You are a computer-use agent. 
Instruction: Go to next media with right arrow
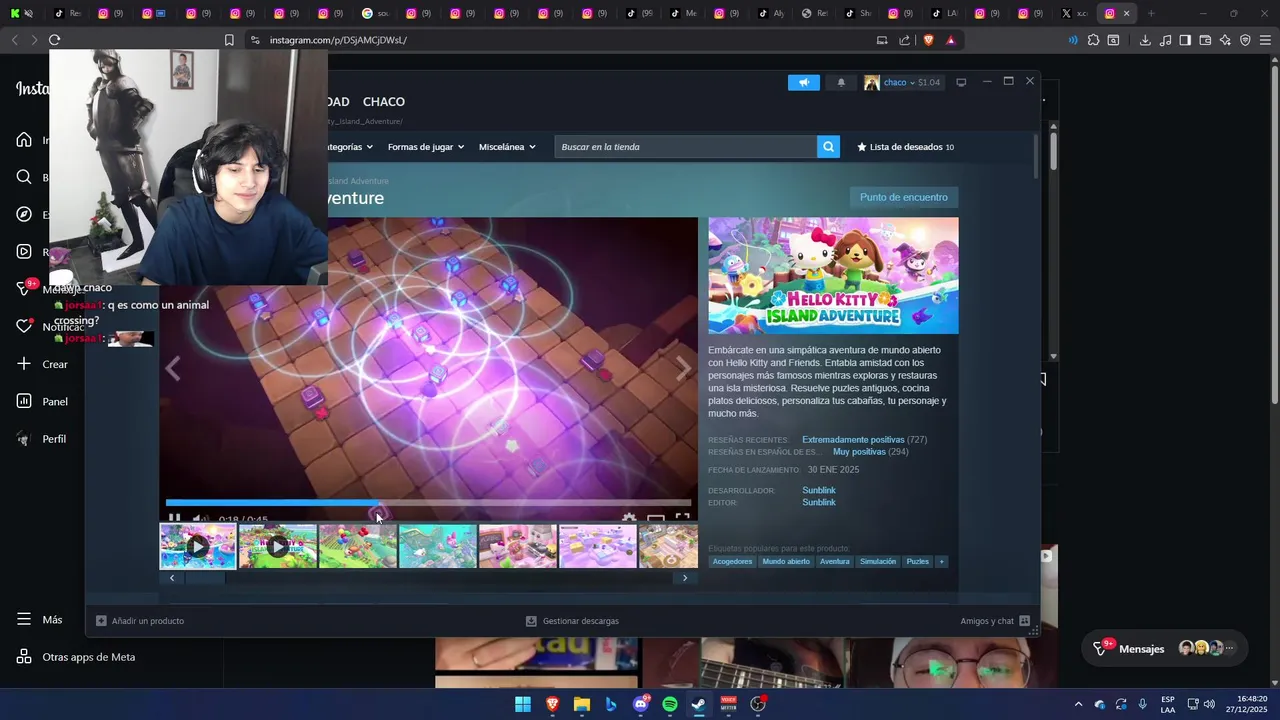pos(683,368)
